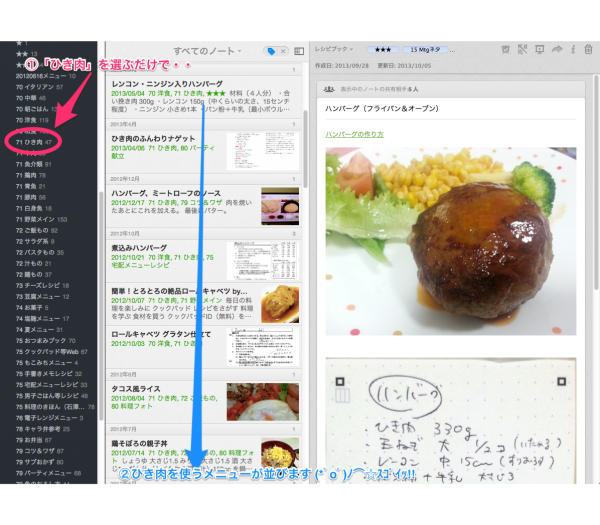Viewport: 600px width, 525px height.
Task: Select the 71 白身魚 tag
Action: click(x=34, y=209)
